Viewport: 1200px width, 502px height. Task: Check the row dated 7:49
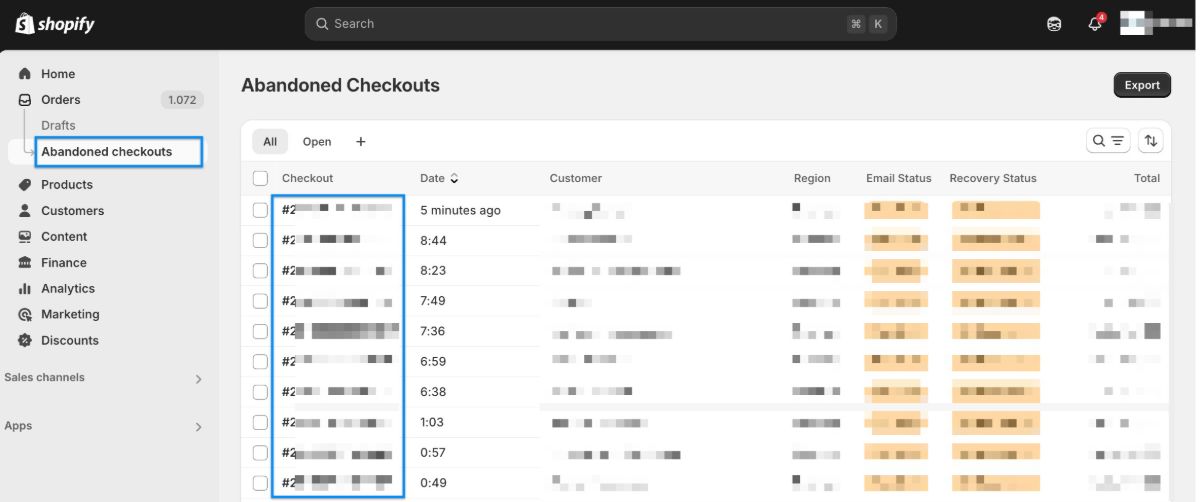(261, 301)
